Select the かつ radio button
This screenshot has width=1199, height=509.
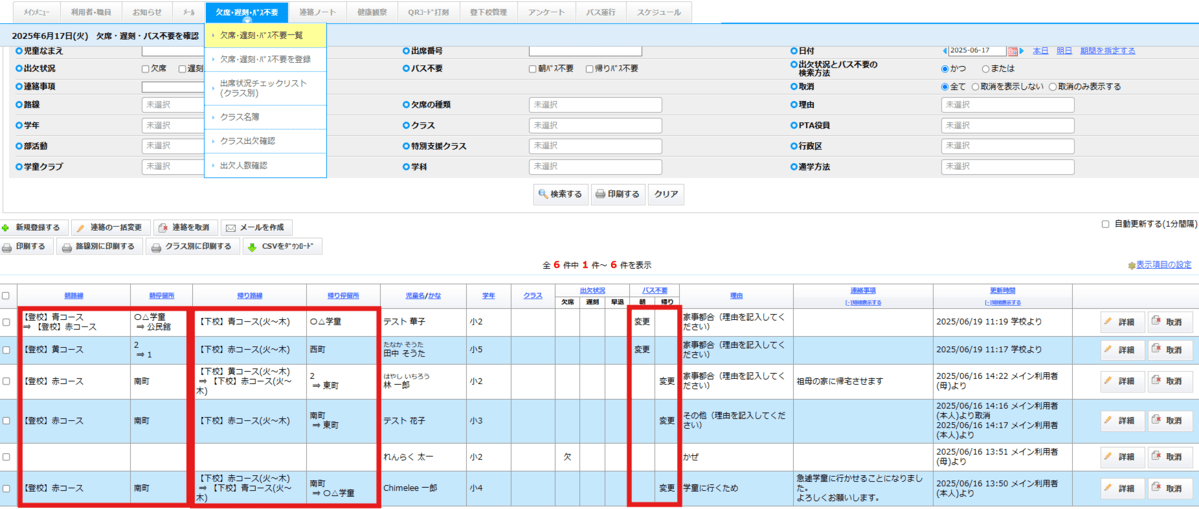coord(946,69)
